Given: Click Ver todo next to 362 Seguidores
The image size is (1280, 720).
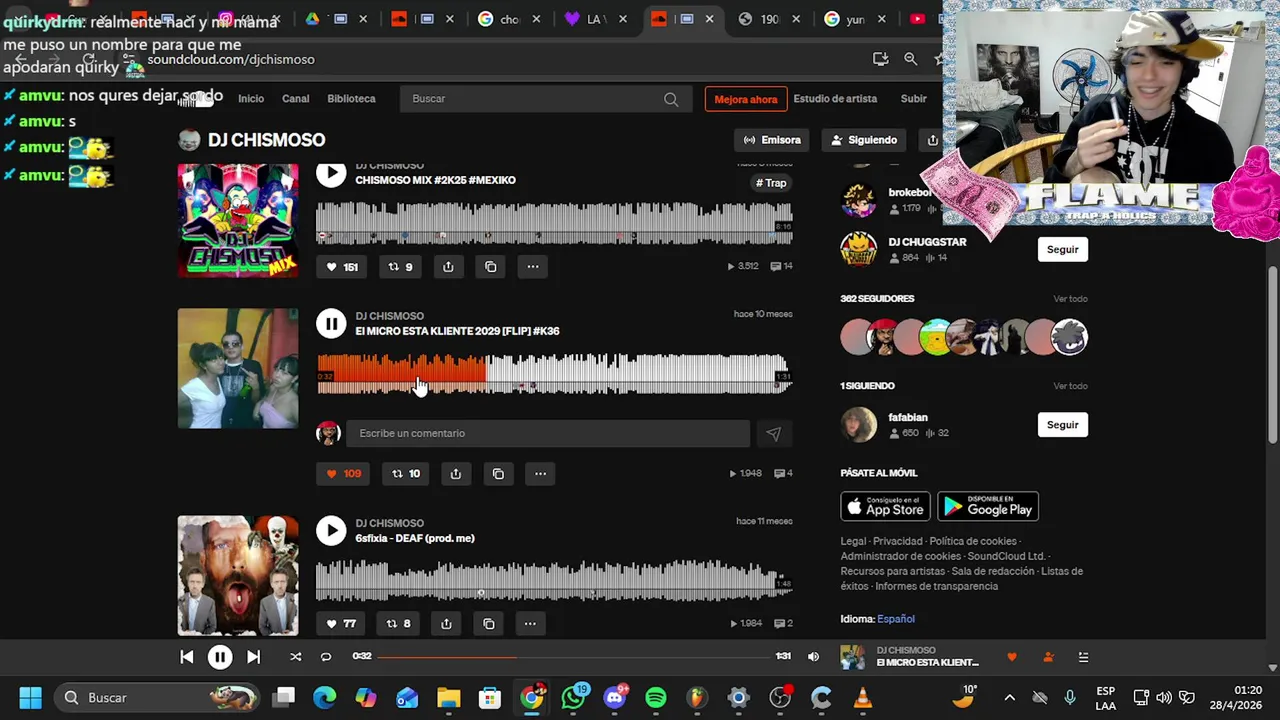Looking at the screenshot, I should pos(1070,299).
